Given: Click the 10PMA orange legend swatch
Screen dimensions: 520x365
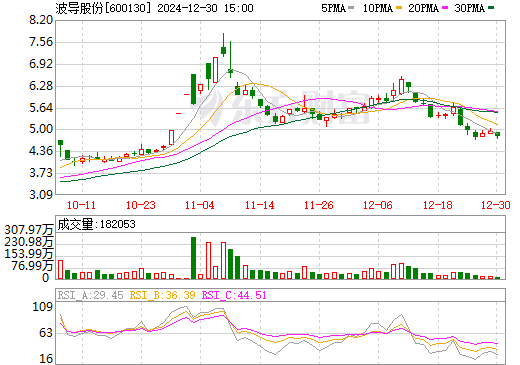Looking at the screenshot, I should click(399, 8).
